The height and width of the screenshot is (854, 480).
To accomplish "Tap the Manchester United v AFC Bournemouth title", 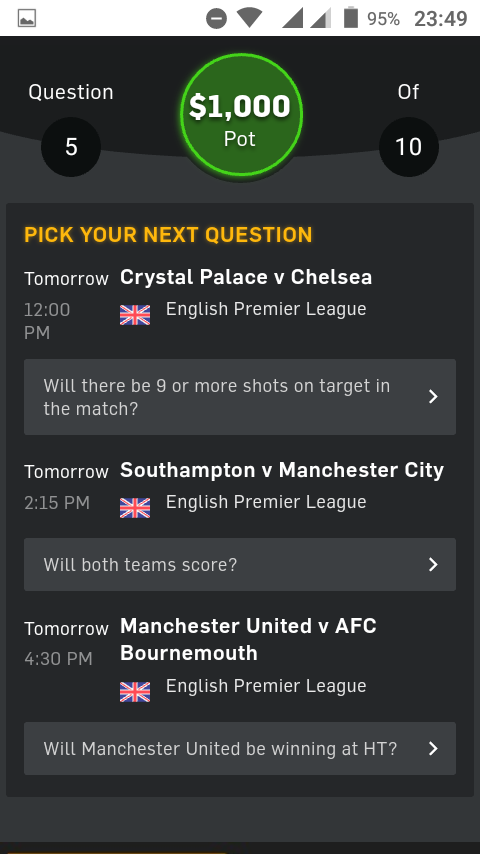I will 248,639.
